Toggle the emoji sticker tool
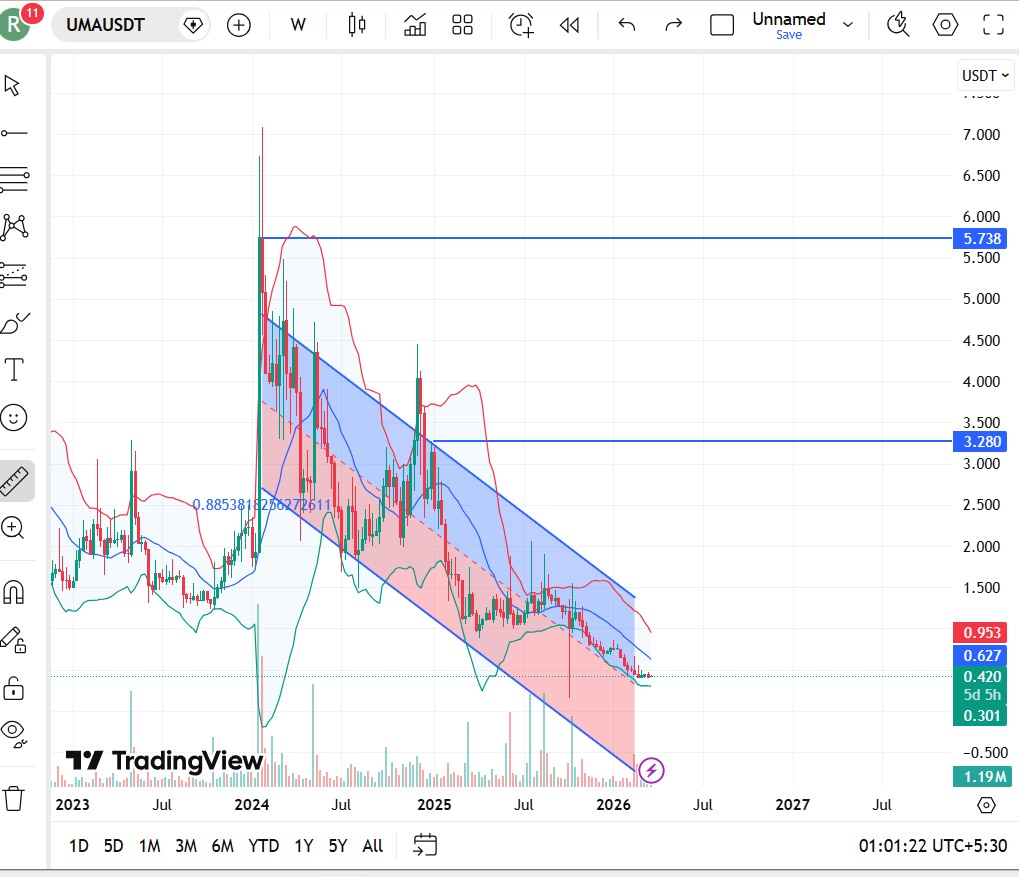The image size is (1019, 877). point(14,418)
